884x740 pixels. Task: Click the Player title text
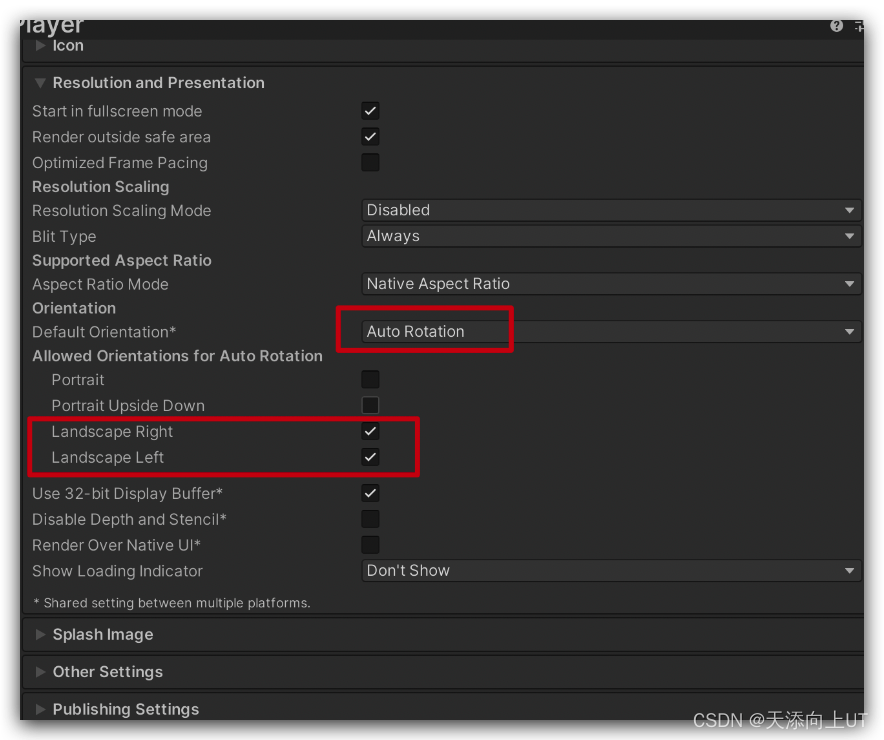[x=52, y=25]
